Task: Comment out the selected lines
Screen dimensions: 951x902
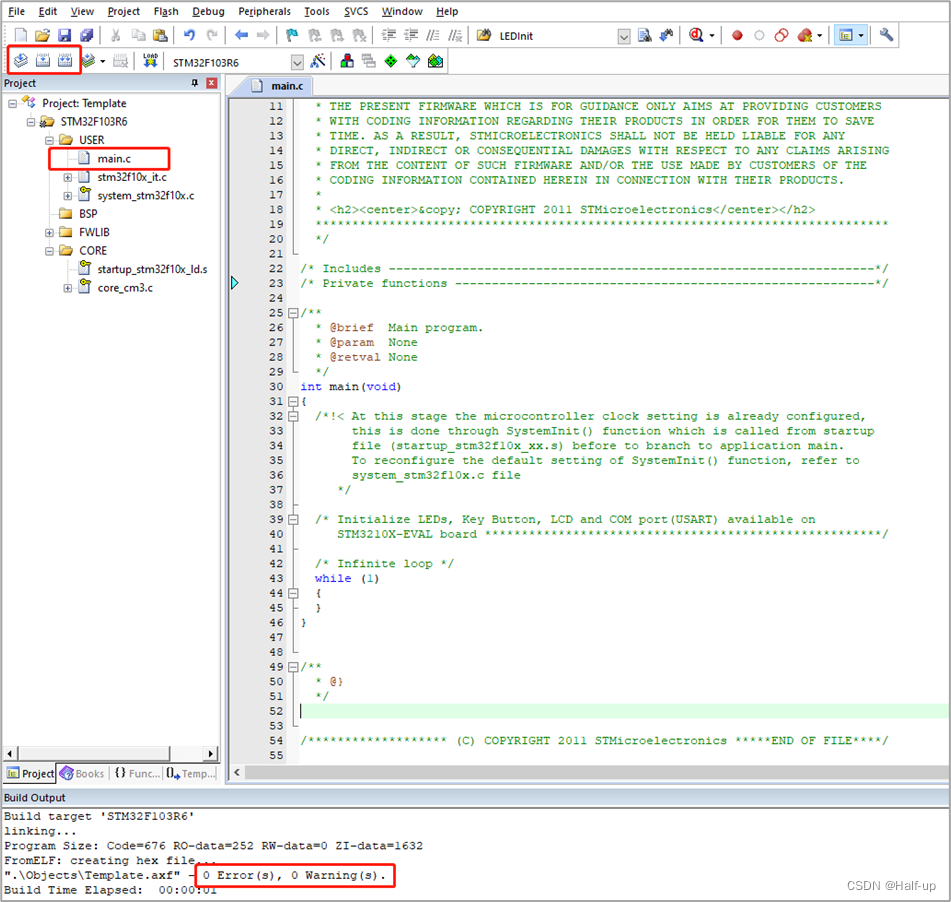Action: (433, 35)
